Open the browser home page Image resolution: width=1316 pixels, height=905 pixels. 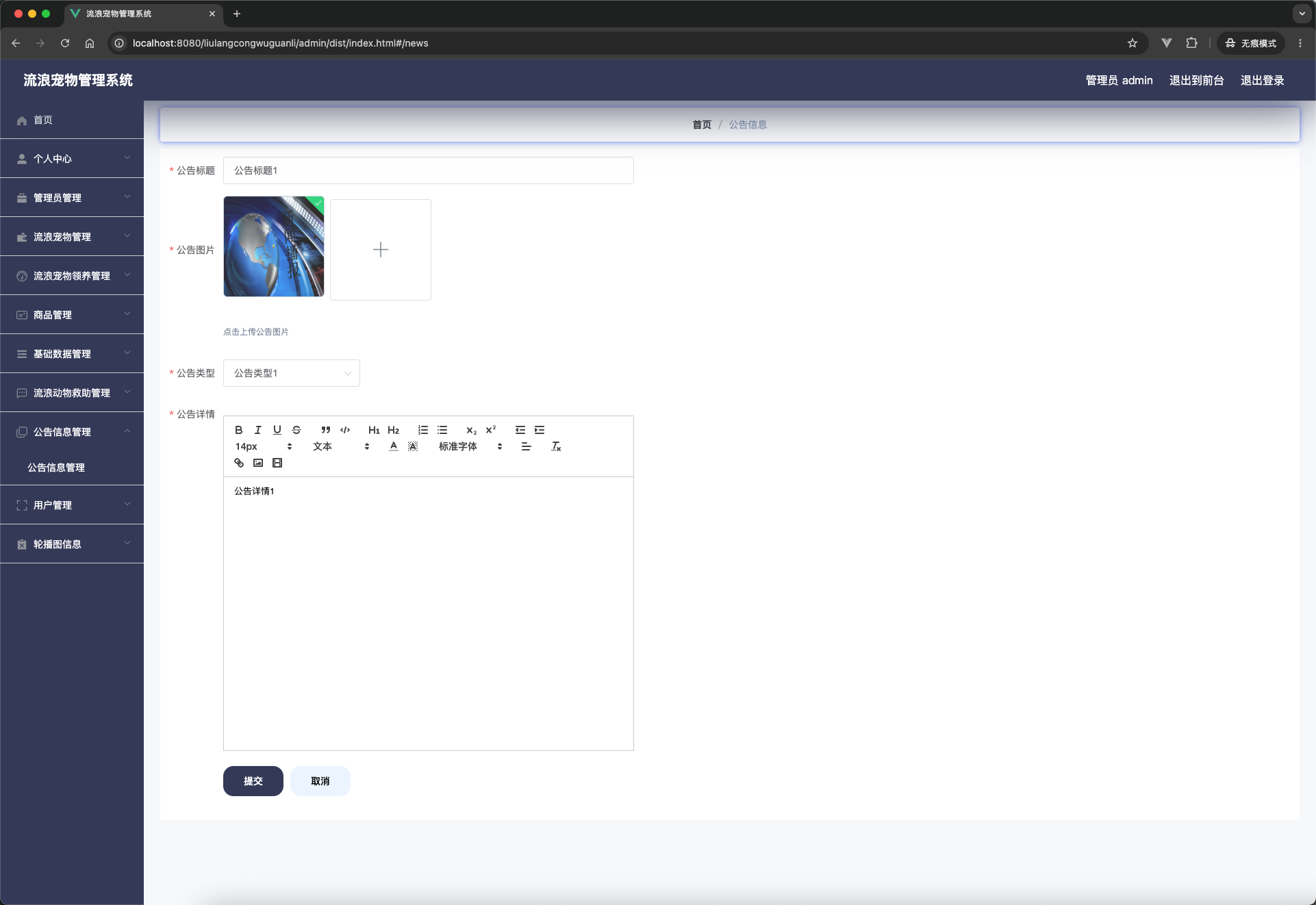click(x=90, y=43)
